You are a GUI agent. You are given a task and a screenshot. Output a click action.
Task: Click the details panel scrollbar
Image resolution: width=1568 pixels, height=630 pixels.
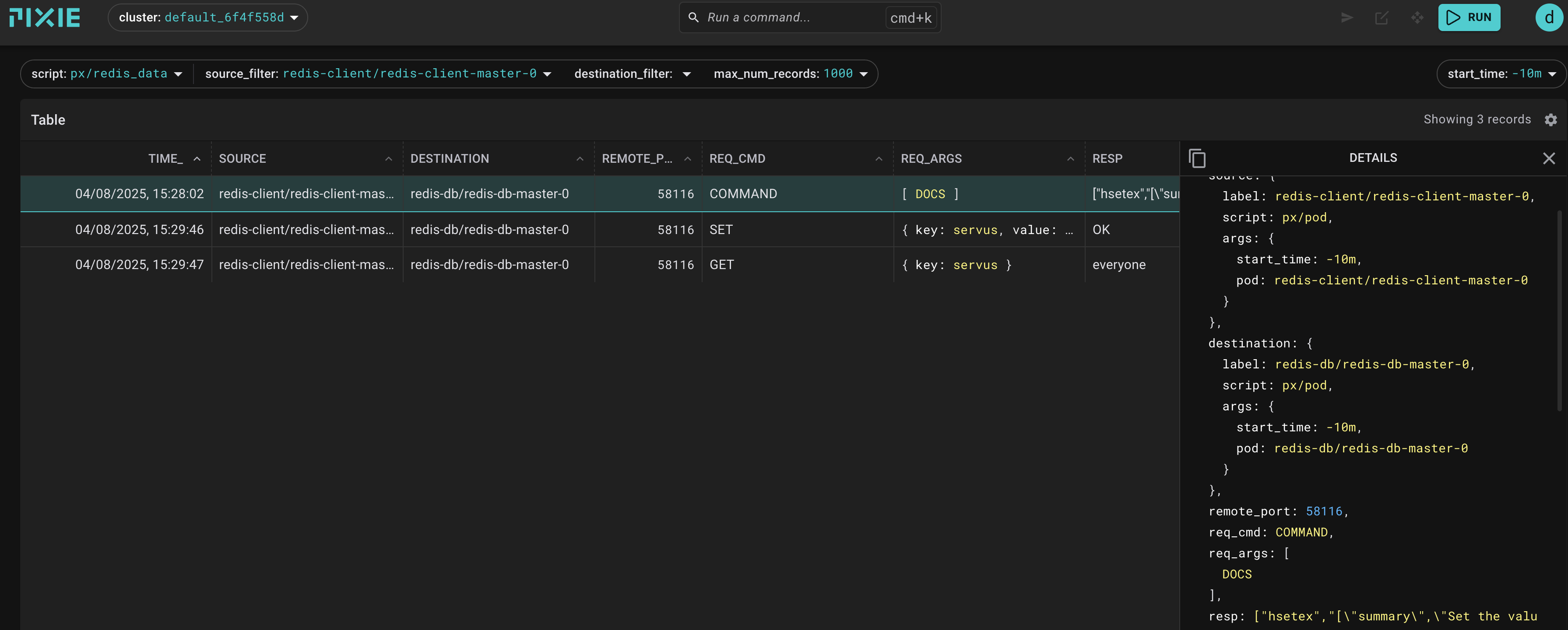coord(1560,310)
